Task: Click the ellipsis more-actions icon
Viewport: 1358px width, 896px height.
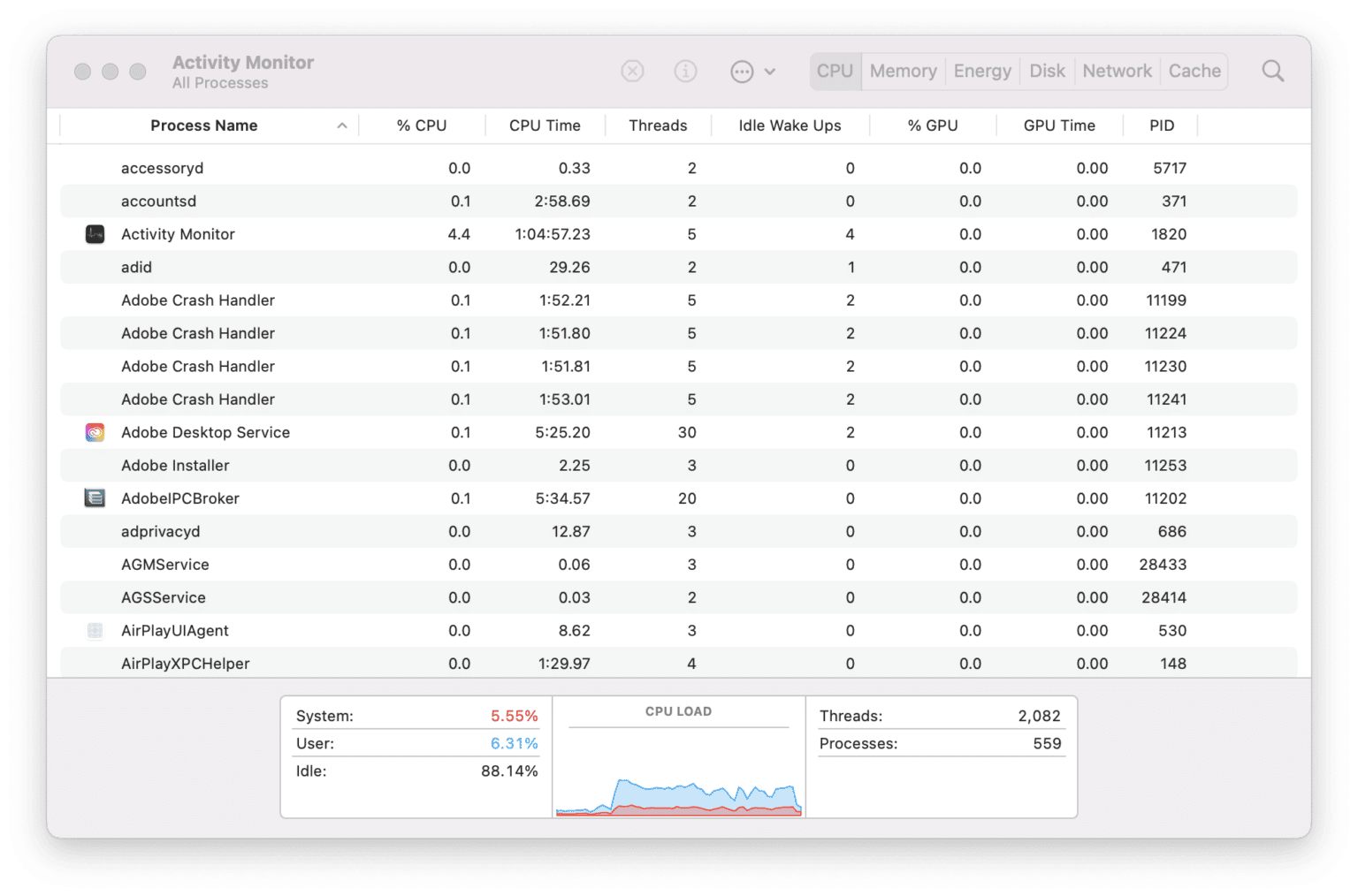Action: tap(742, 72)
